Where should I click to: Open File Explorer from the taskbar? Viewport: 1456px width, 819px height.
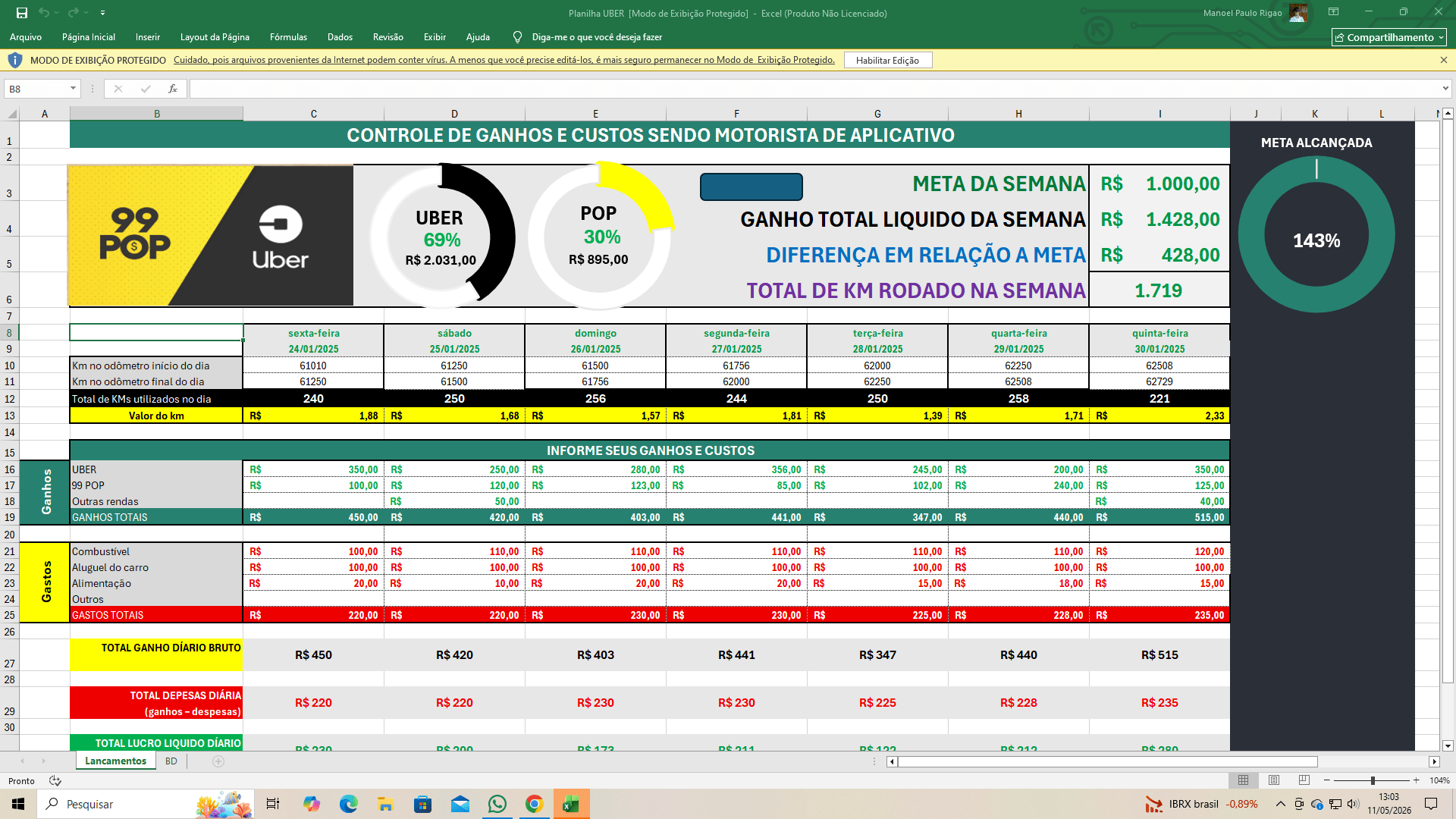(385, 804)
